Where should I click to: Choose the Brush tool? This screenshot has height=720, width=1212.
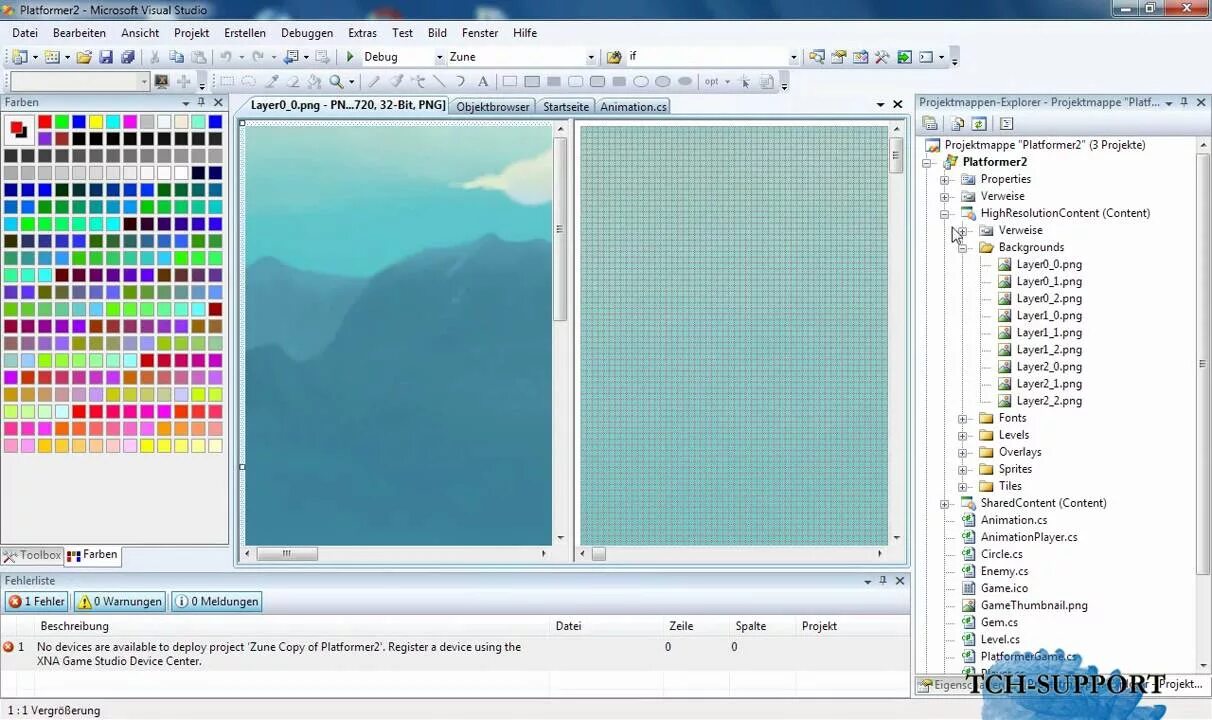point(396,82)
